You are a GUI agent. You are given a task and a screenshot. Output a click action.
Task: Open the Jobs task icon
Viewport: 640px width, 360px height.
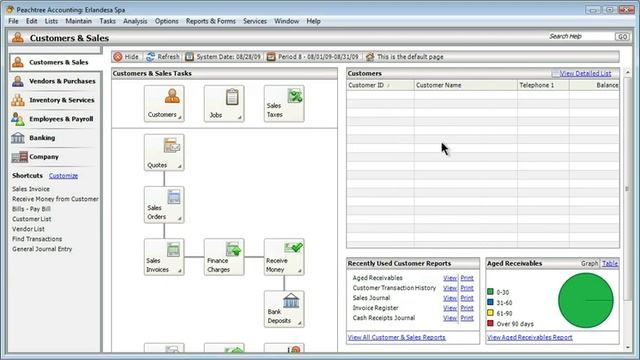(224, 103)
